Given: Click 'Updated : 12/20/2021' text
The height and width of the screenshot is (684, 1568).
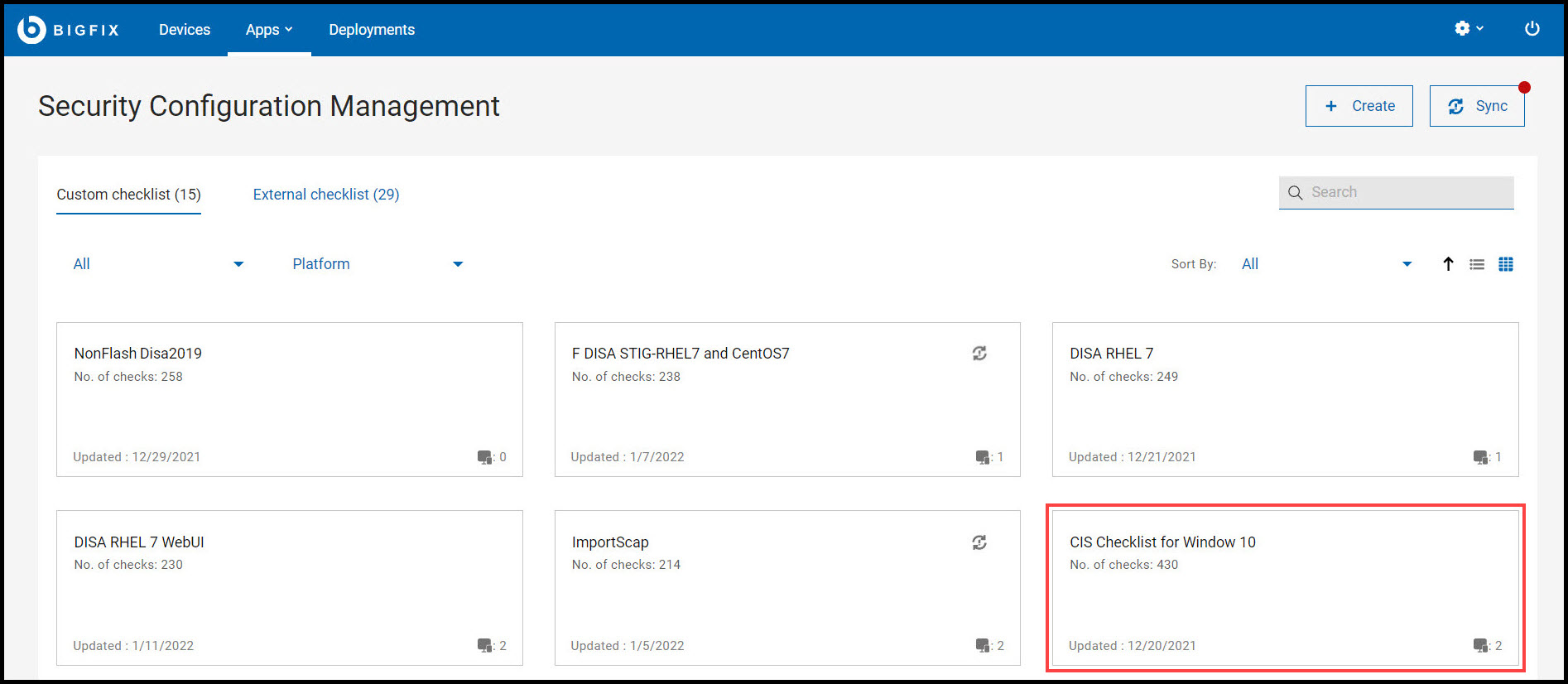Looking at the screenshot, I should pos(1133,646).
